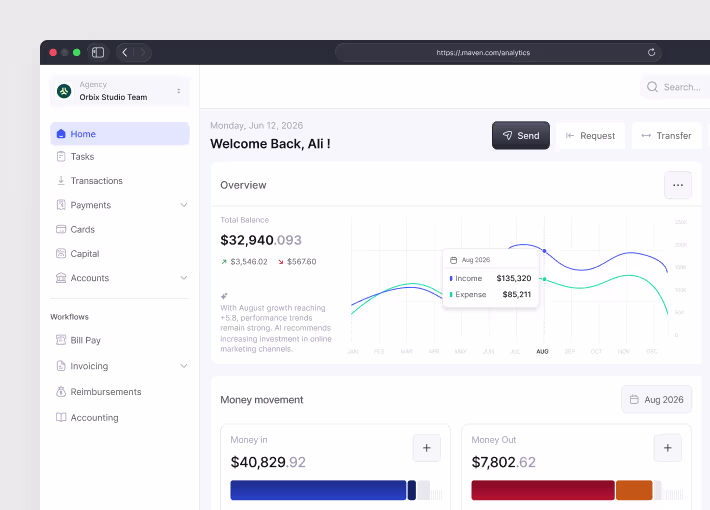Click the browser address bar URL
The height and width of the screenshot is (510, 710).
(483, 53)
